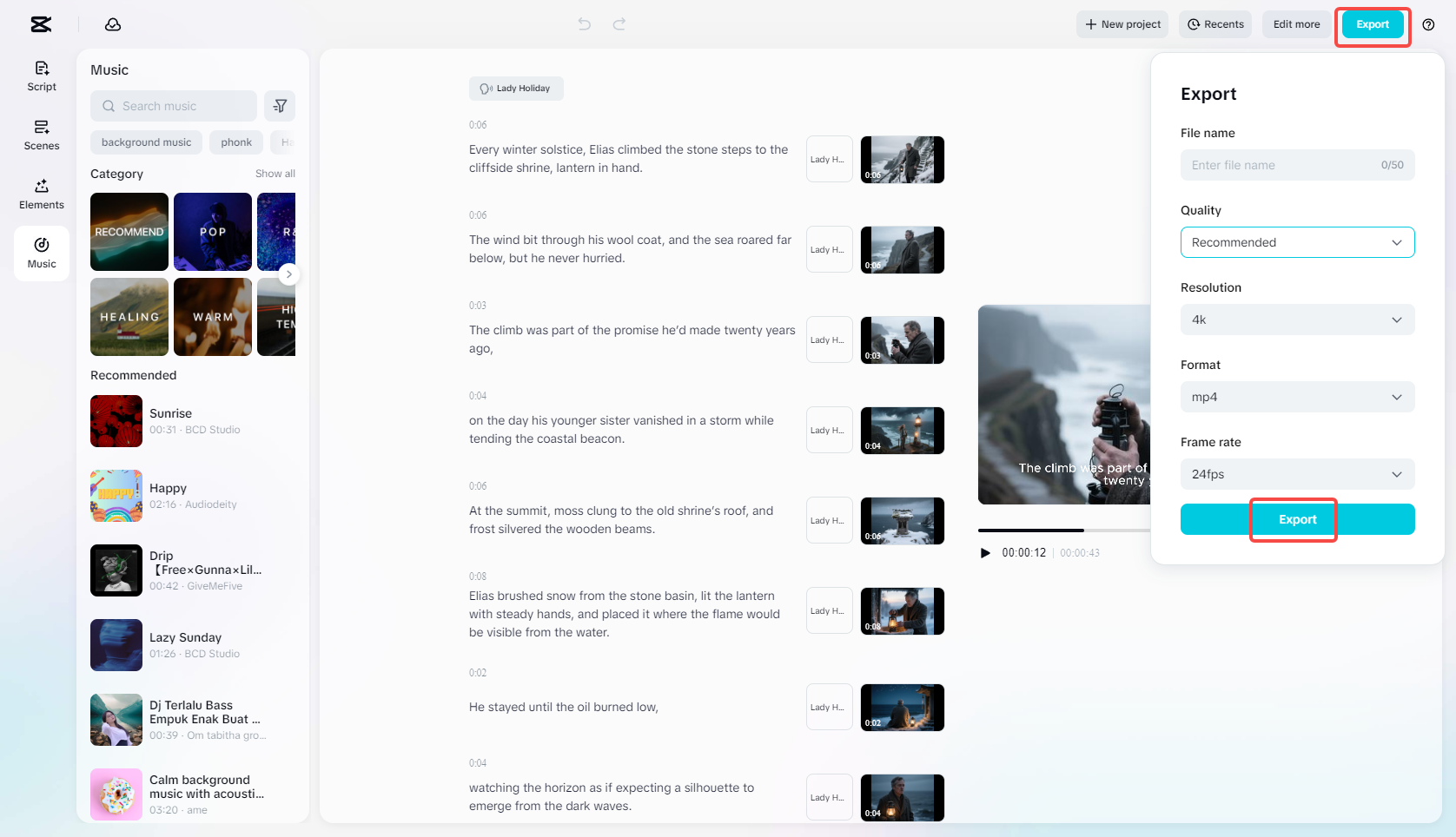Screen dimensions: 1456x837
Task: Open the Elements panel
Action: point(41,193)
